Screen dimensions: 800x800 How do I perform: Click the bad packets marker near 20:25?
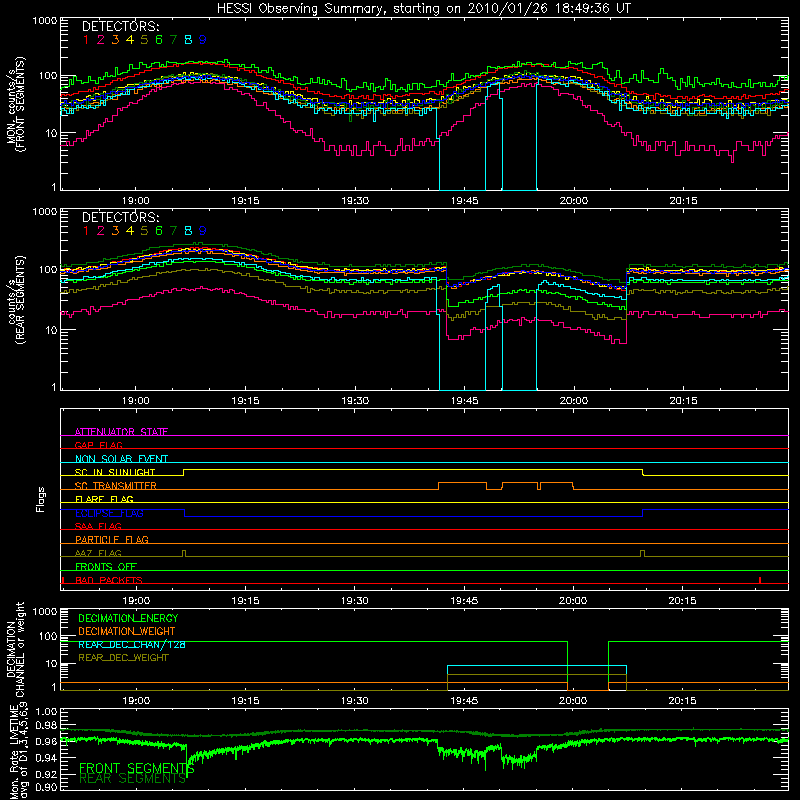[x=760, y=580]
